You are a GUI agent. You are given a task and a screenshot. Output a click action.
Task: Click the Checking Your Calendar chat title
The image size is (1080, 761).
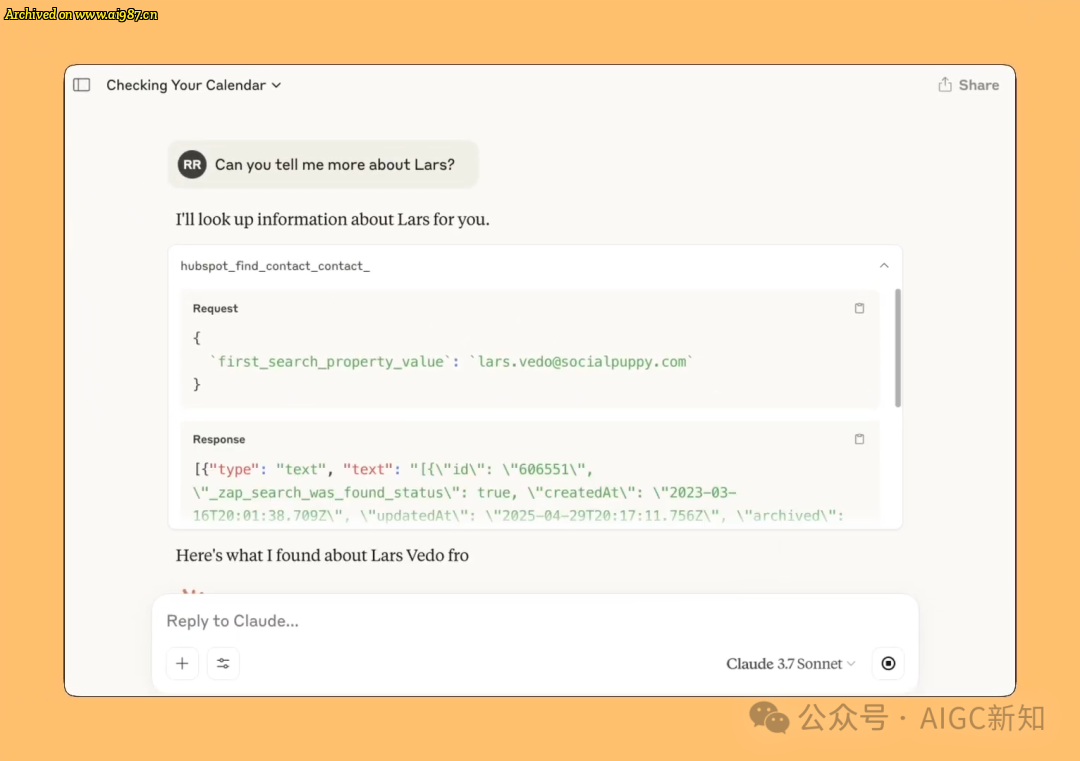[186, 85]
